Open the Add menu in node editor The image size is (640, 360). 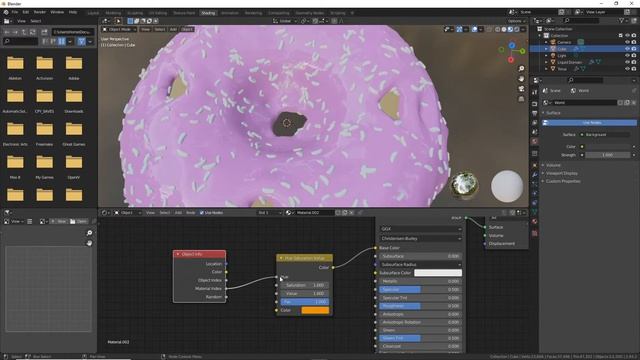178,213
